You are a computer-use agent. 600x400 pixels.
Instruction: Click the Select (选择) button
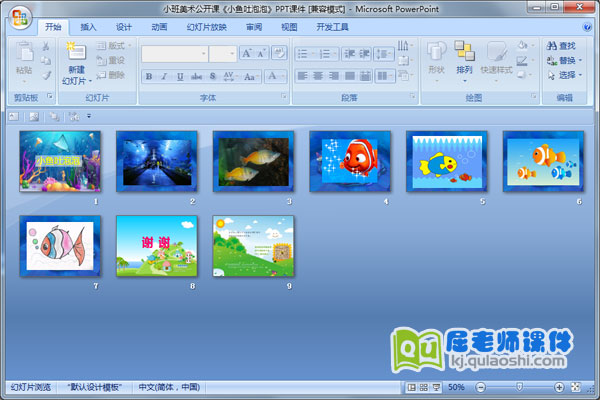(564, 75)
